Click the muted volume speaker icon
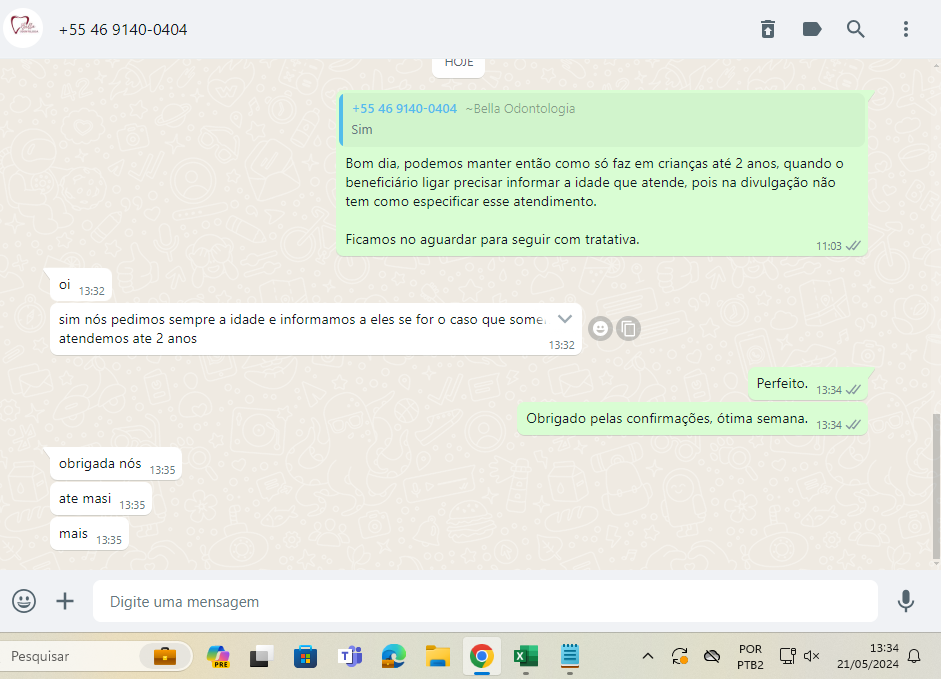This screenshot has height=679, width=941. coord(811,656)
